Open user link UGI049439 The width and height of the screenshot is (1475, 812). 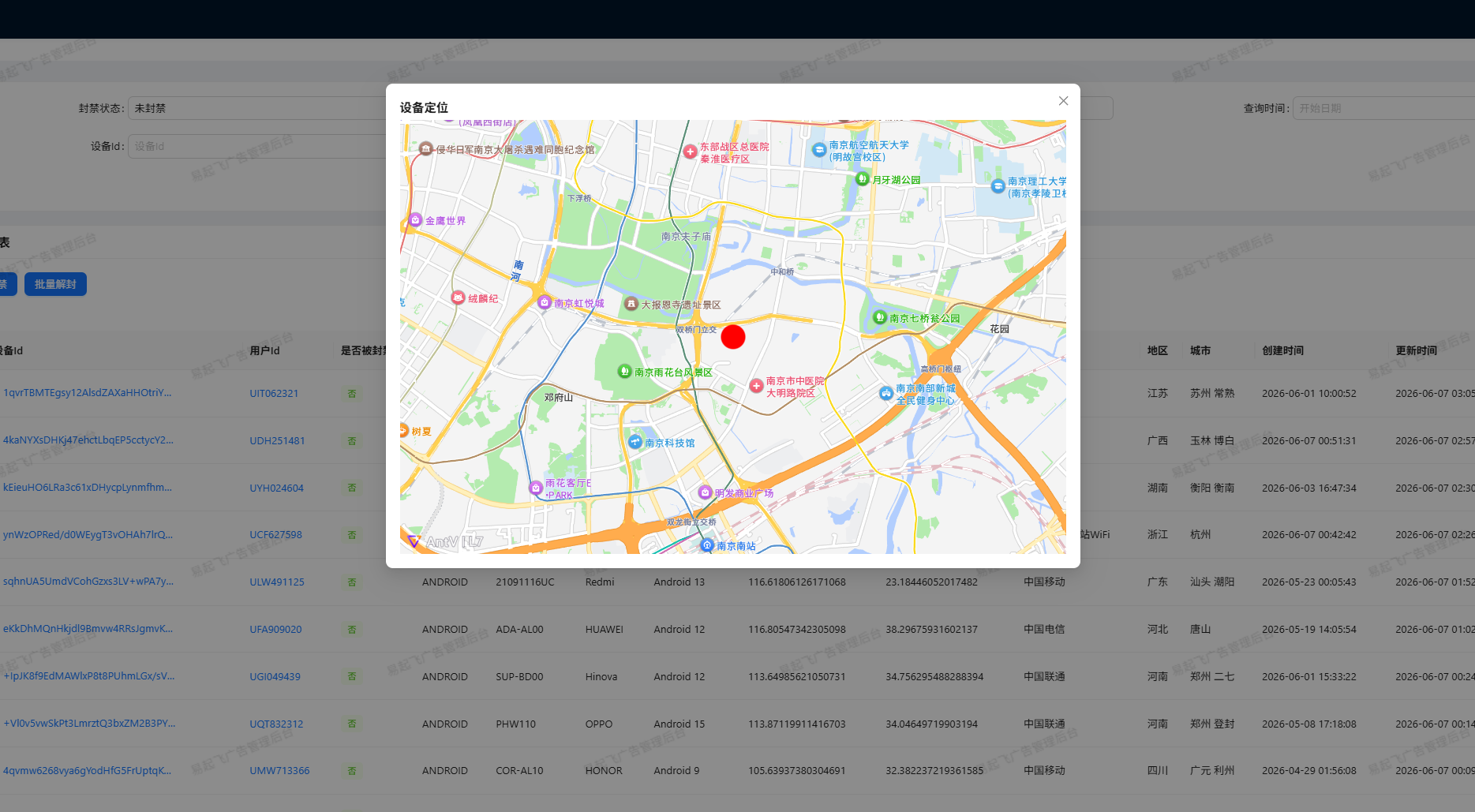[x=275, y=676]
